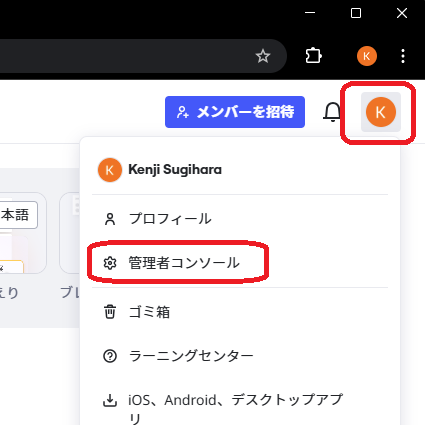Click the gear icon beside 管理者コンソール
425x425 pixels.
(x=110, y=263)
